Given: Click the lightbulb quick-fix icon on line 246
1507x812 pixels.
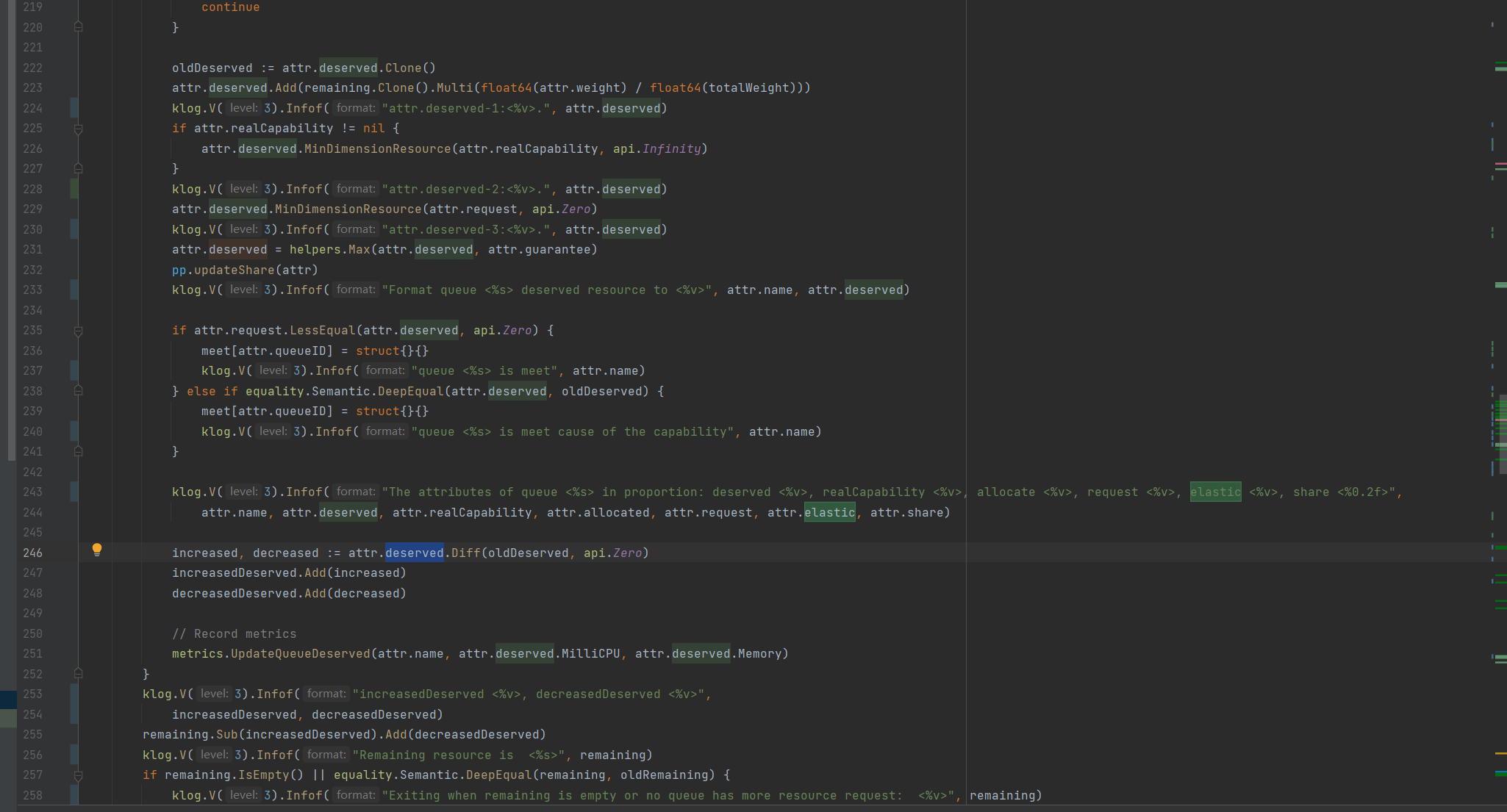Looking at the screenshot, I should 96,550.
